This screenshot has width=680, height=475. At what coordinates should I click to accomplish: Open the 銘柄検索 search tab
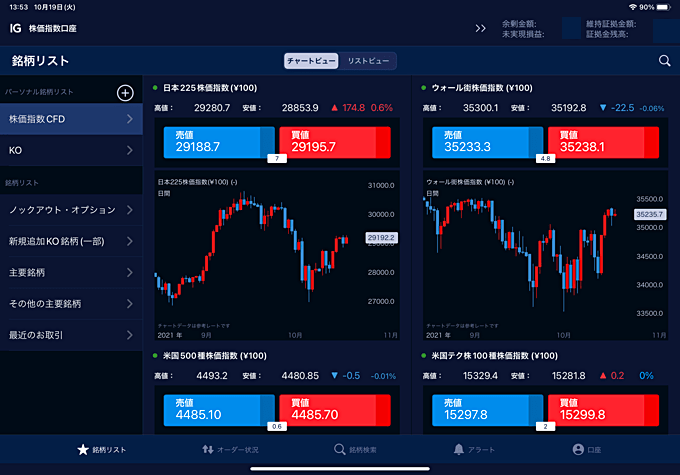tap(356, 450)
